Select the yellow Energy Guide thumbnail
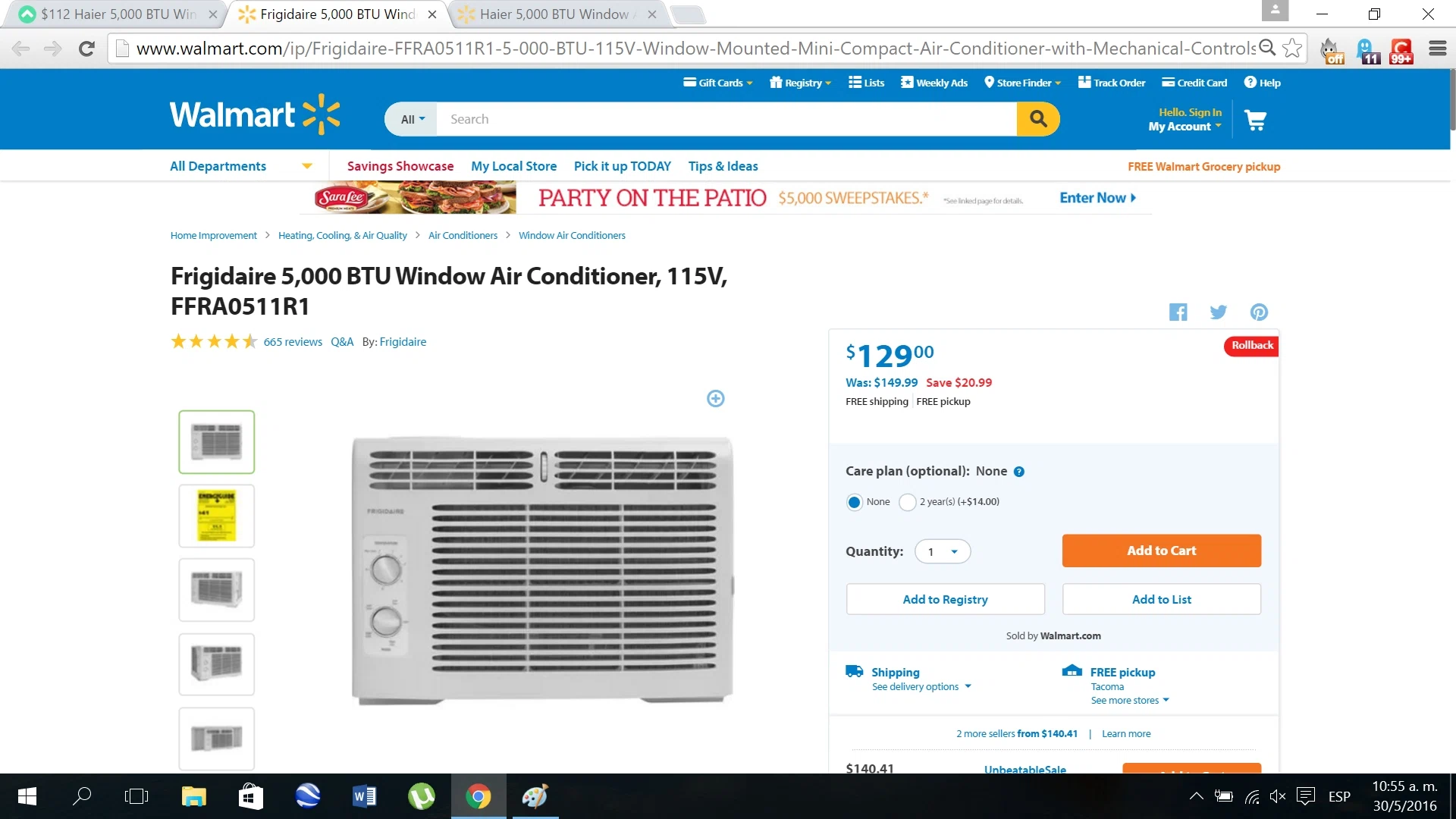Image resolution: width=1456 pixels, height=819 pixels. click(217, 516)
